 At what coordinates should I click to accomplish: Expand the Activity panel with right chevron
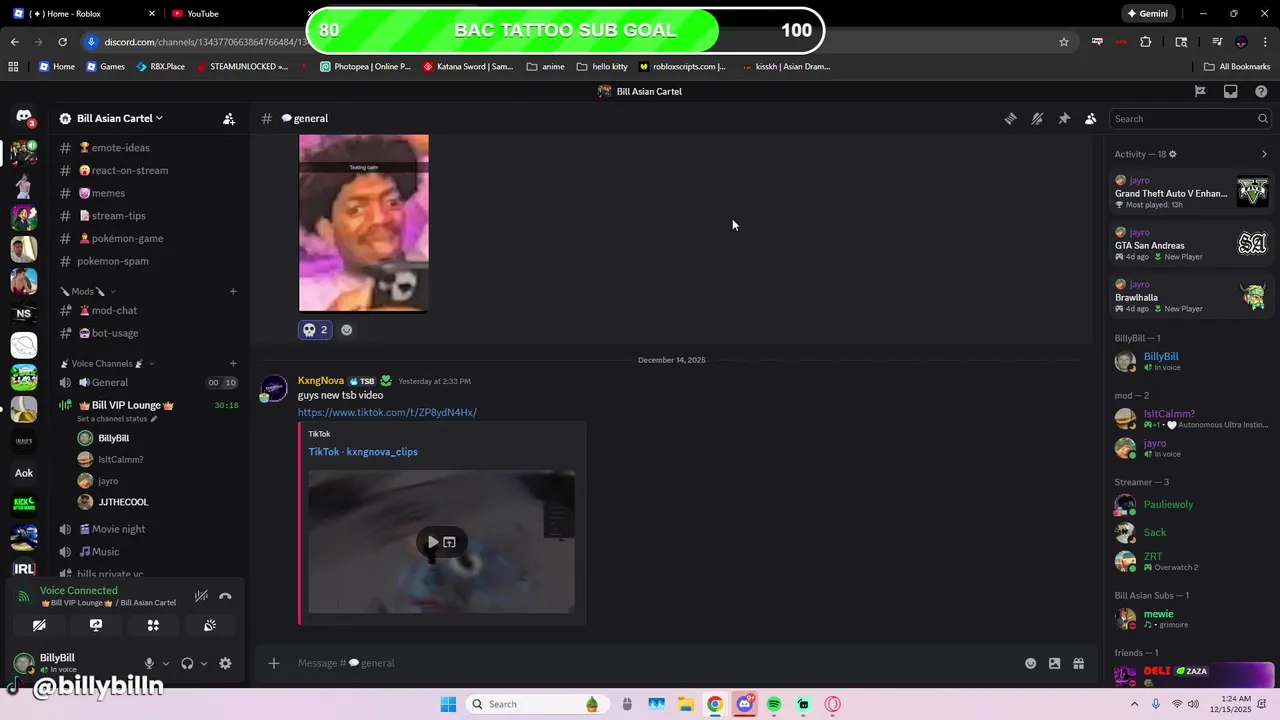pyautogui.click(x=1264, y=154)
